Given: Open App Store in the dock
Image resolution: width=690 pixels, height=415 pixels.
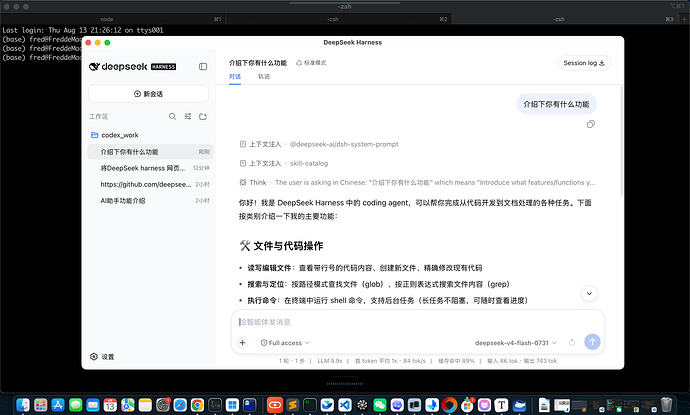Looking at the screenshot, I should click(58, 404).
